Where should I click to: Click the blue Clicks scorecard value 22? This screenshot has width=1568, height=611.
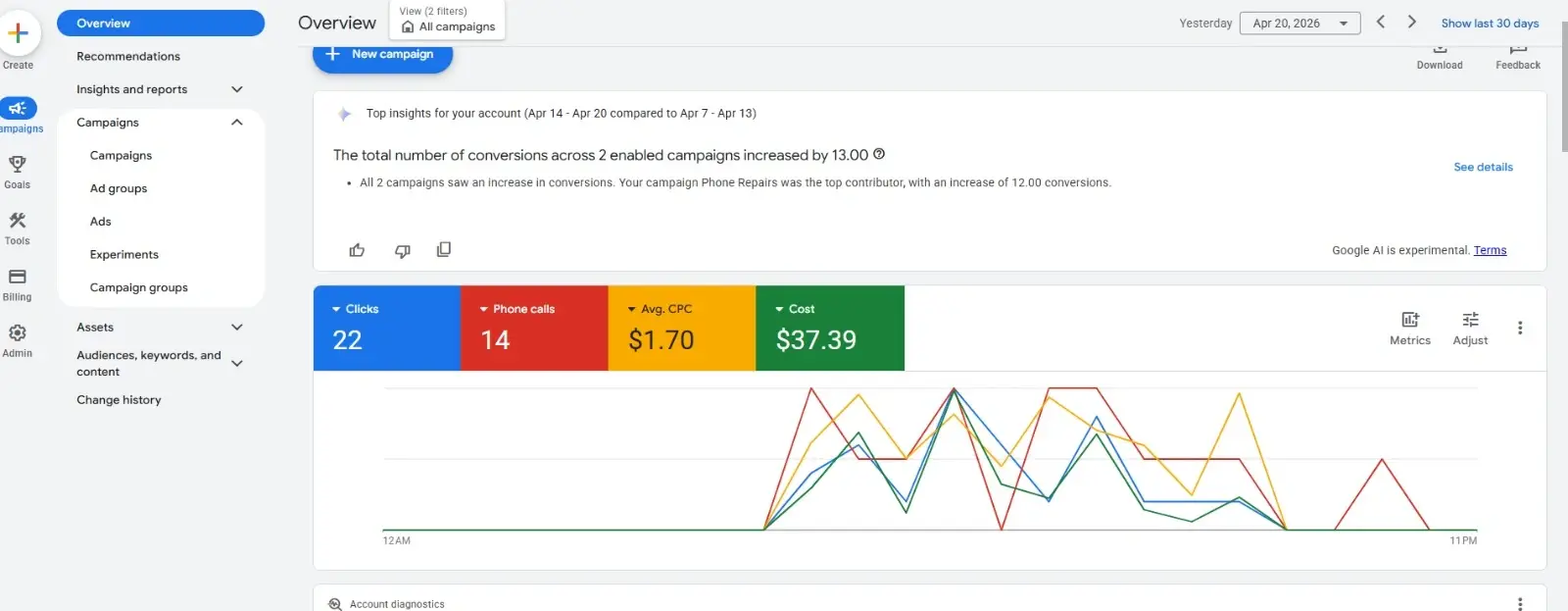tap(348, 340)
